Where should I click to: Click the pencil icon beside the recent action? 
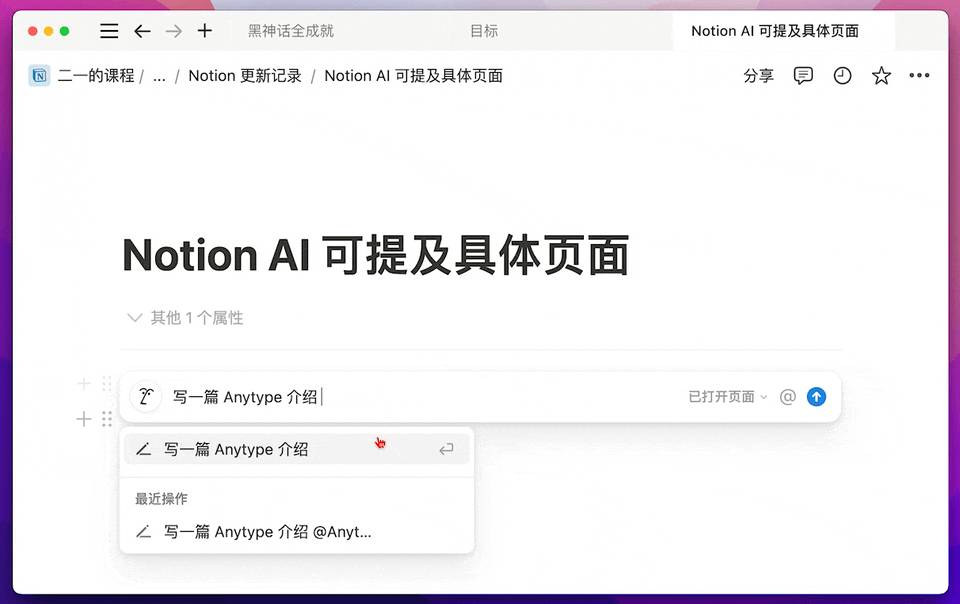(143, 532)
